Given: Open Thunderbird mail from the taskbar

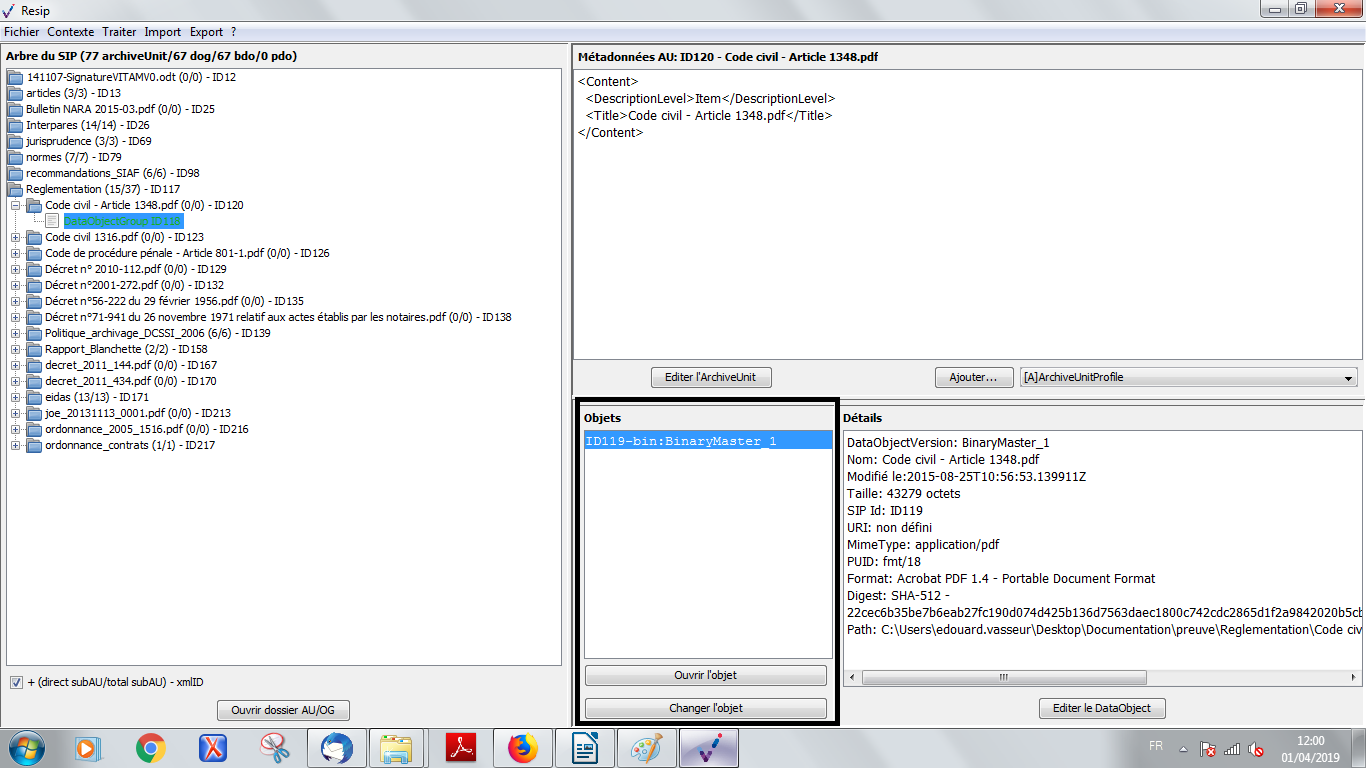Looking at the screenshot, I should [336, 747].
